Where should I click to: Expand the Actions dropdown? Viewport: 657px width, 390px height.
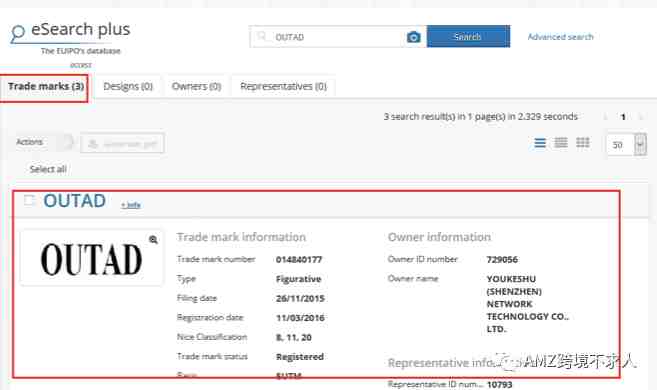tap(44, 142)
